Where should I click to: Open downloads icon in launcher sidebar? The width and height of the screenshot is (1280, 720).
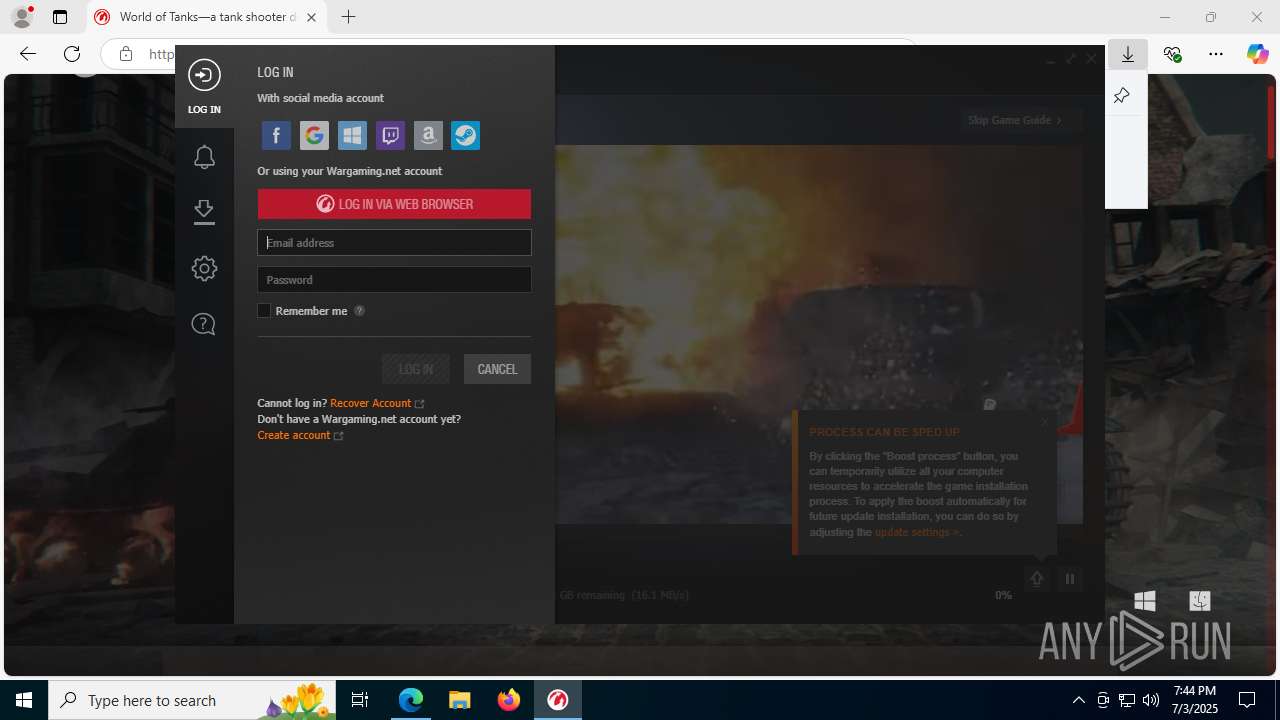(204, 212)
